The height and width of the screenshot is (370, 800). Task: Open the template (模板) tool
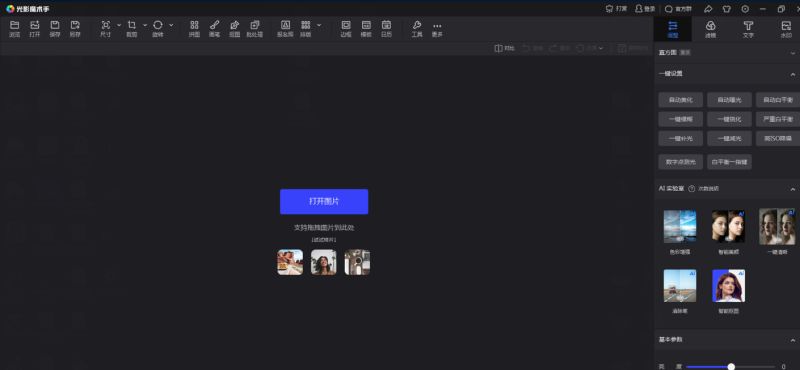pyautogui.click(x=366, y=29)
